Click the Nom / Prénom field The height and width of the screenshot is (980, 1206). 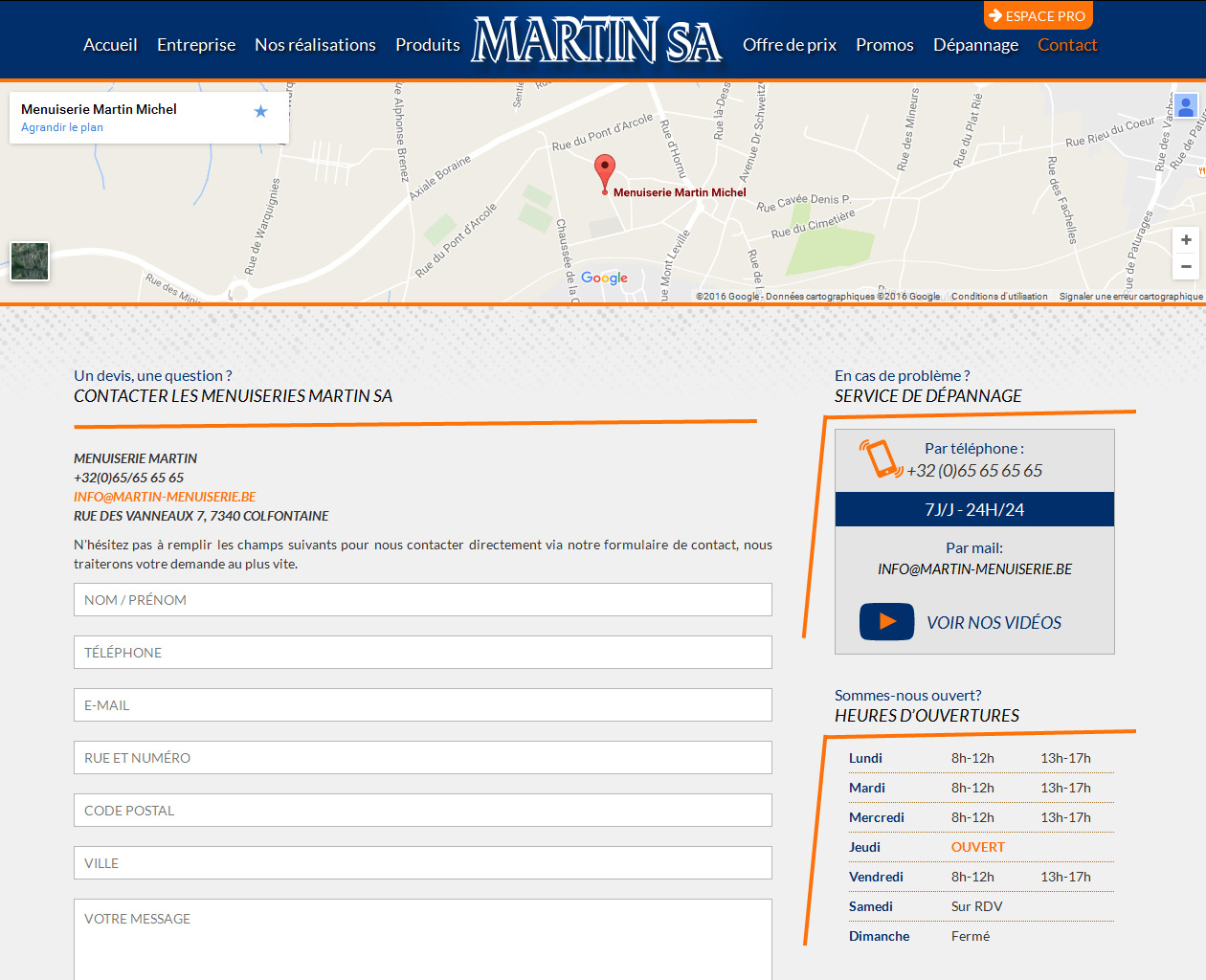(x=423, y=600)
